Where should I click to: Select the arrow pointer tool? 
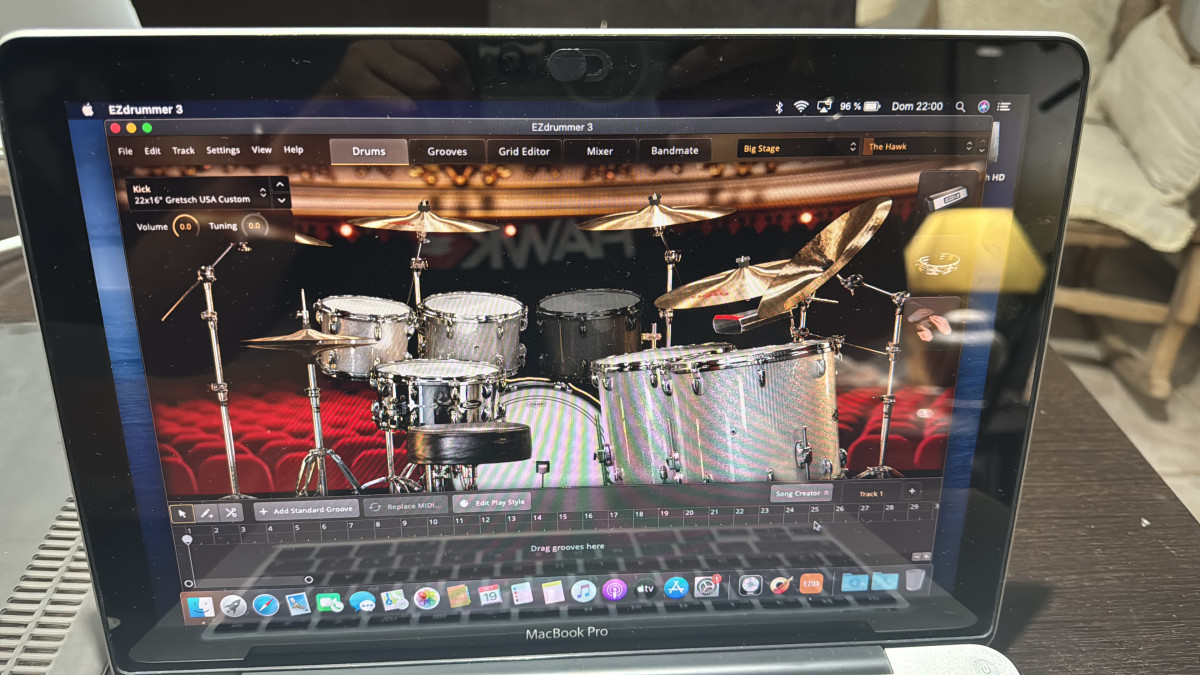(183, 512)
